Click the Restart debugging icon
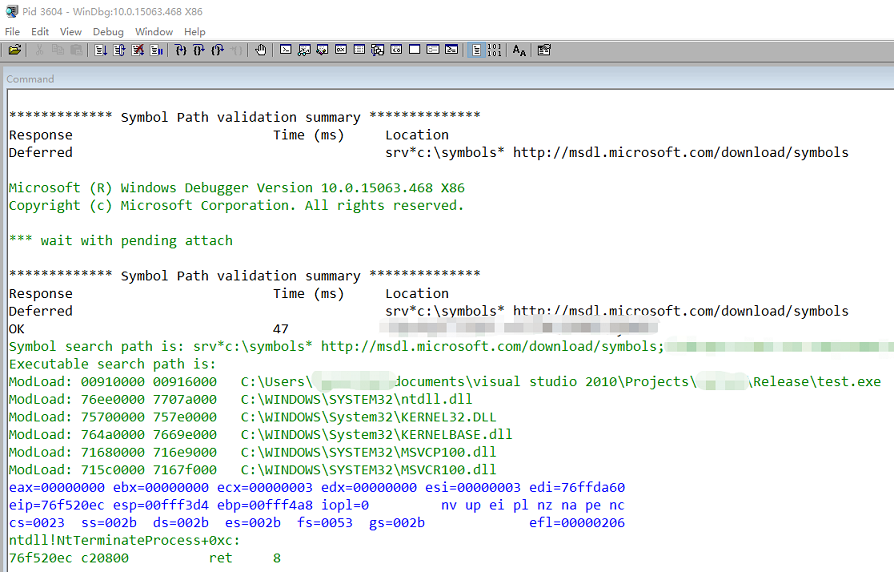Screen dimensions: 894x572 (118, 50)
